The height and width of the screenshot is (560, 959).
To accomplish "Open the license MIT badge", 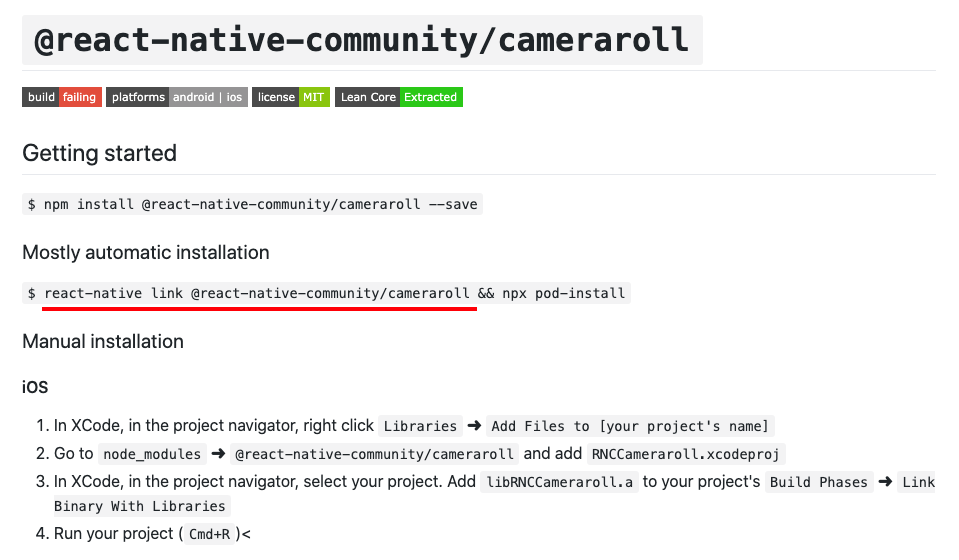I will (x=291, y=97).
